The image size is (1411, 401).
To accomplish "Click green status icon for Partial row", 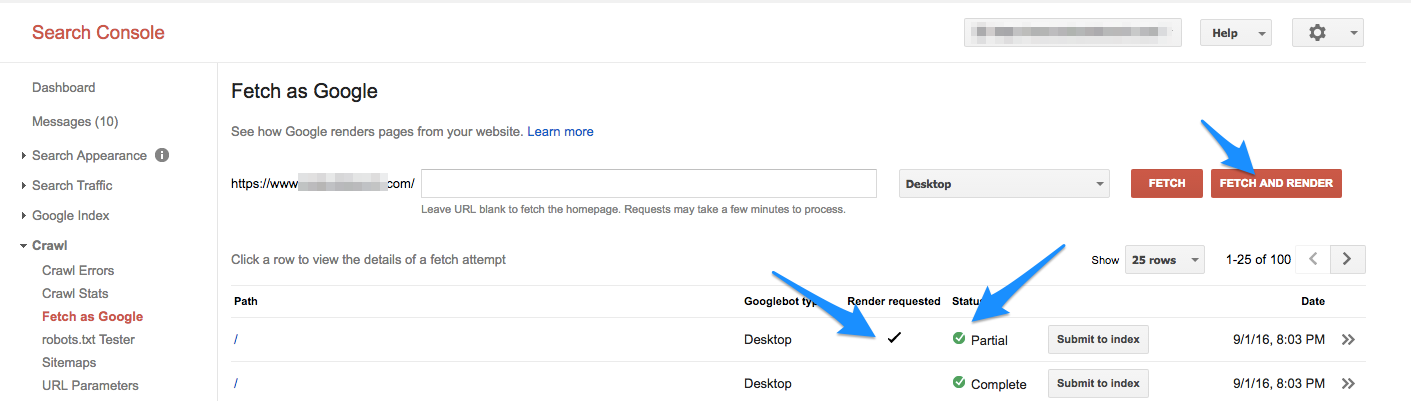I will 959,339.
